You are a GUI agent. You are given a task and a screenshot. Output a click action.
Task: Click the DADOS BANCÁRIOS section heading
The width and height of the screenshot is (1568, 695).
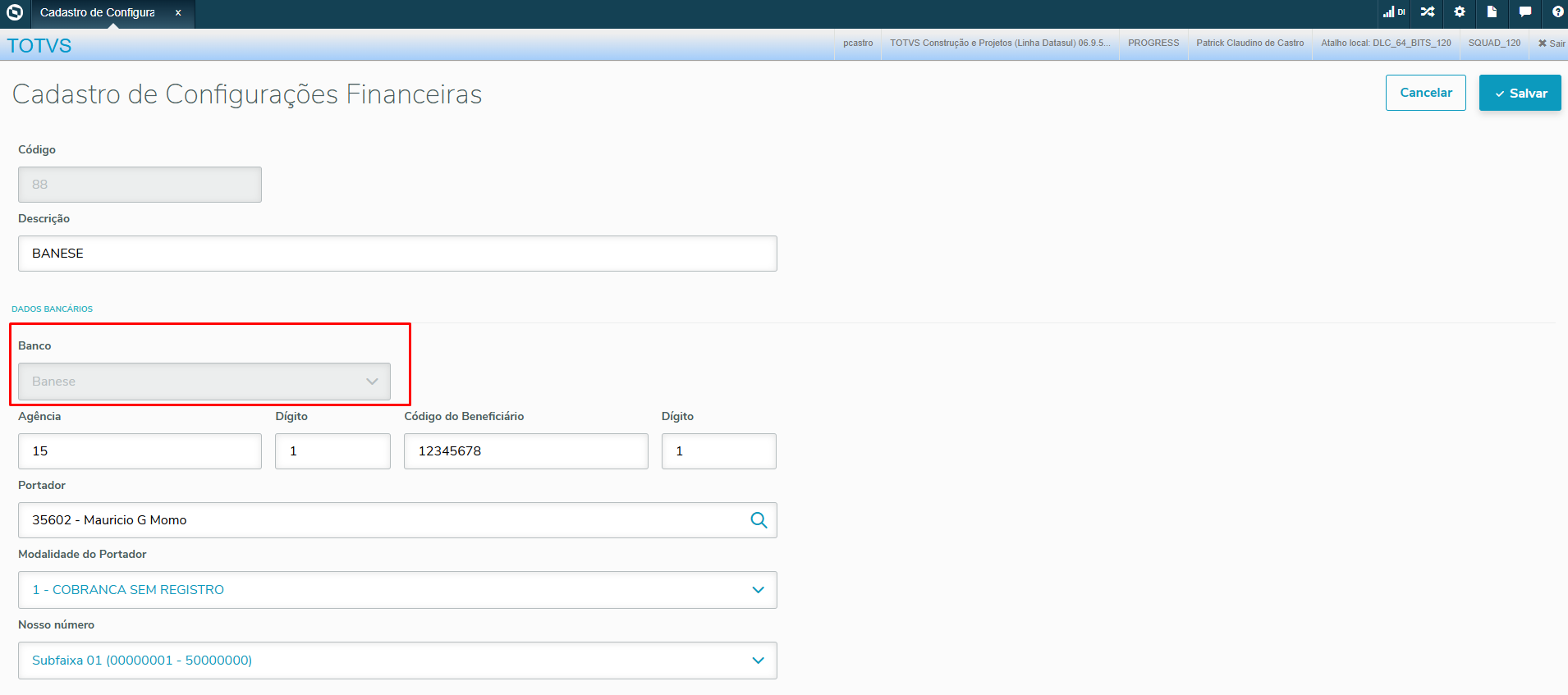click(x=53, y=309)
